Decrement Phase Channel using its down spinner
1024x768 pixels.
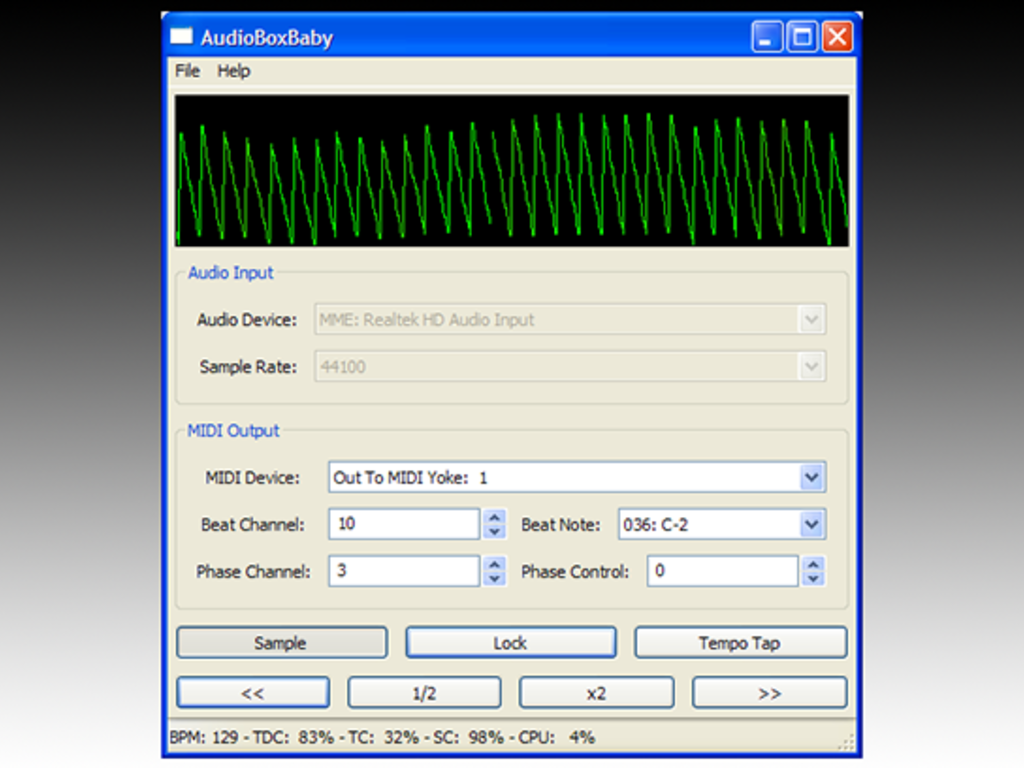click(x=495, y=577)
